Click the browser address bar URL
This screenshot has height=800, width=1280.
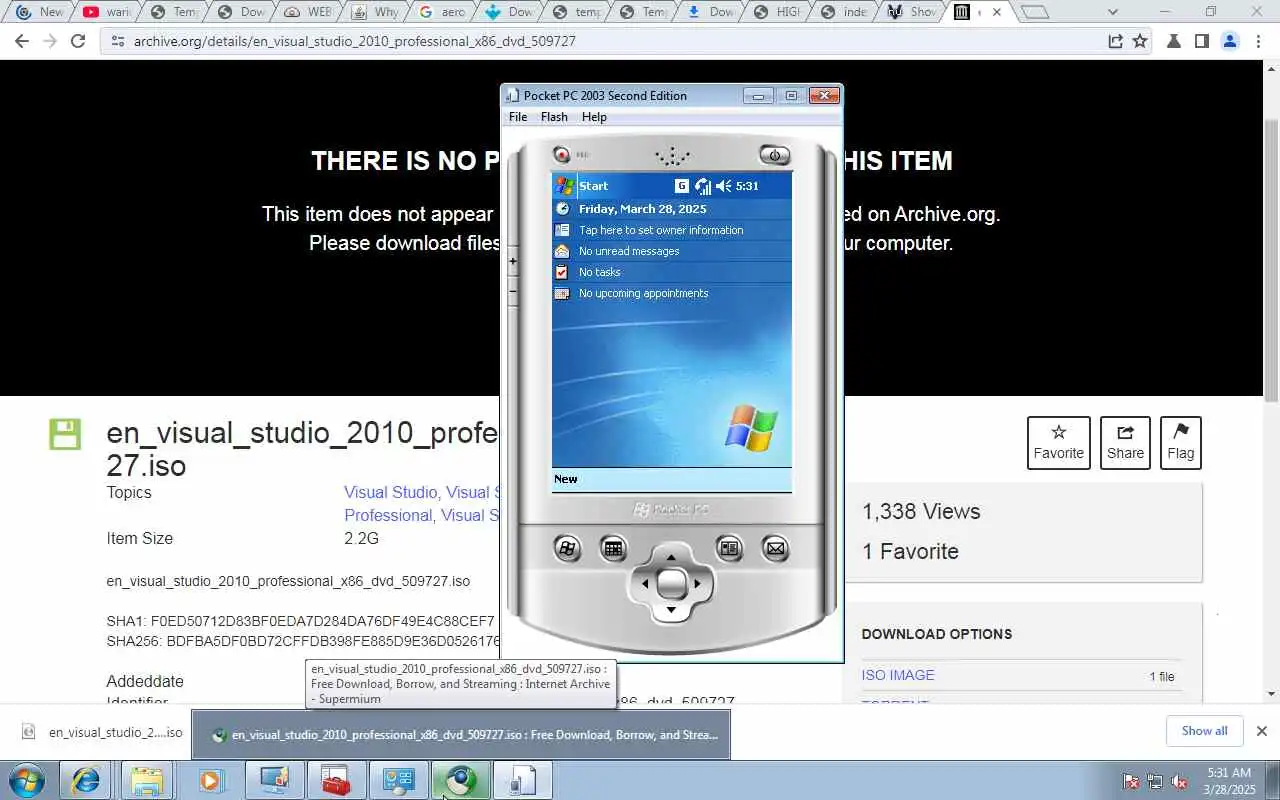(x=355, y=41)
